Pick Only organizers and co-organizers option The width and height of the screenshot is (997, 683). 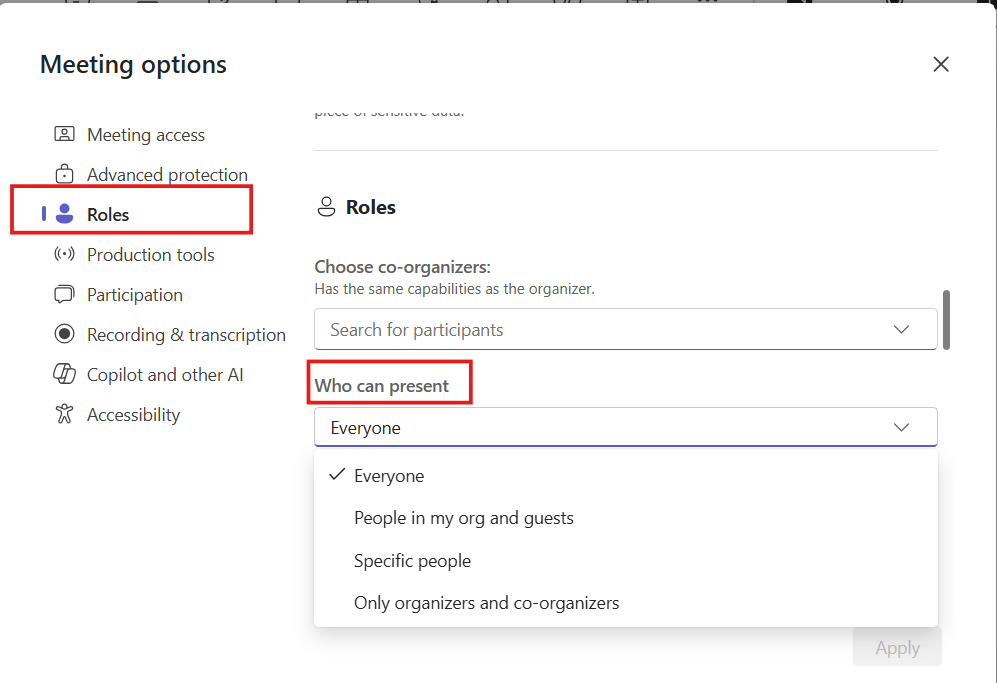487,603
